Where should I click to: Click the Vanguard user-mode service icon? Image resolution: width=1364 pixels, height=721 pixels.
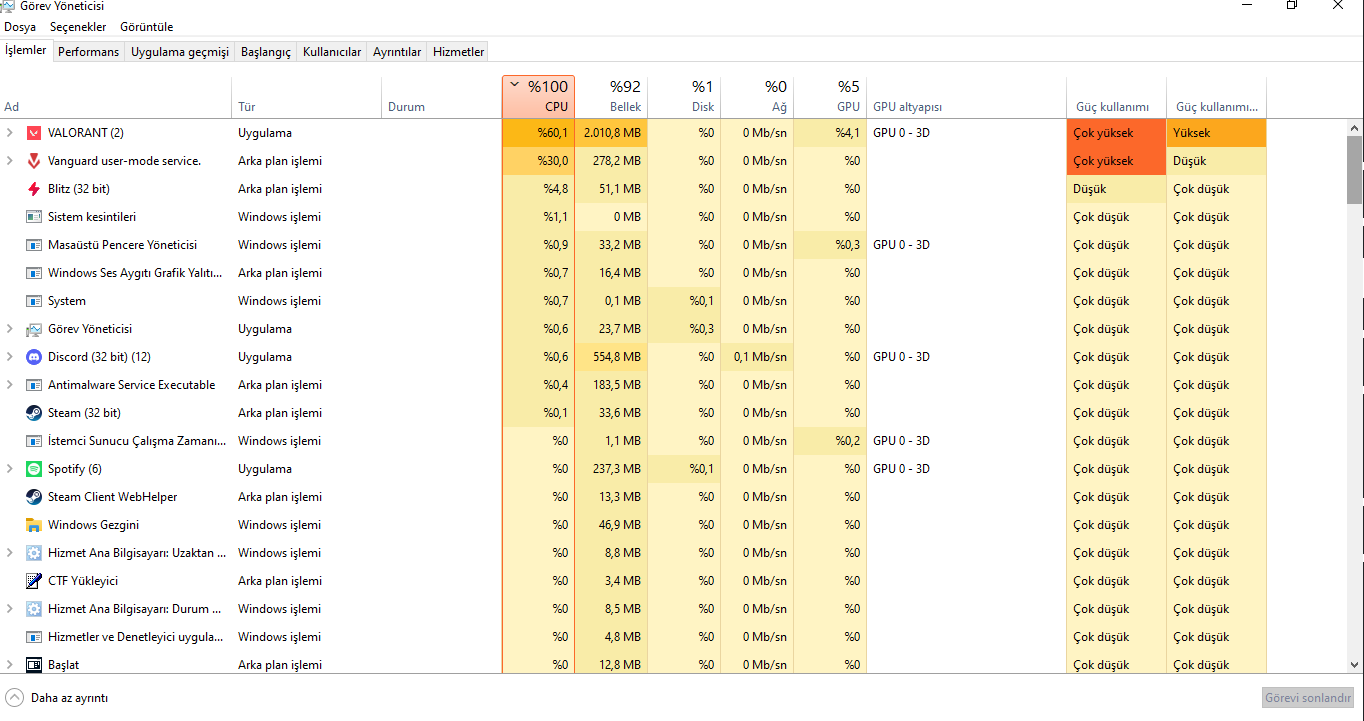point(34,161)
